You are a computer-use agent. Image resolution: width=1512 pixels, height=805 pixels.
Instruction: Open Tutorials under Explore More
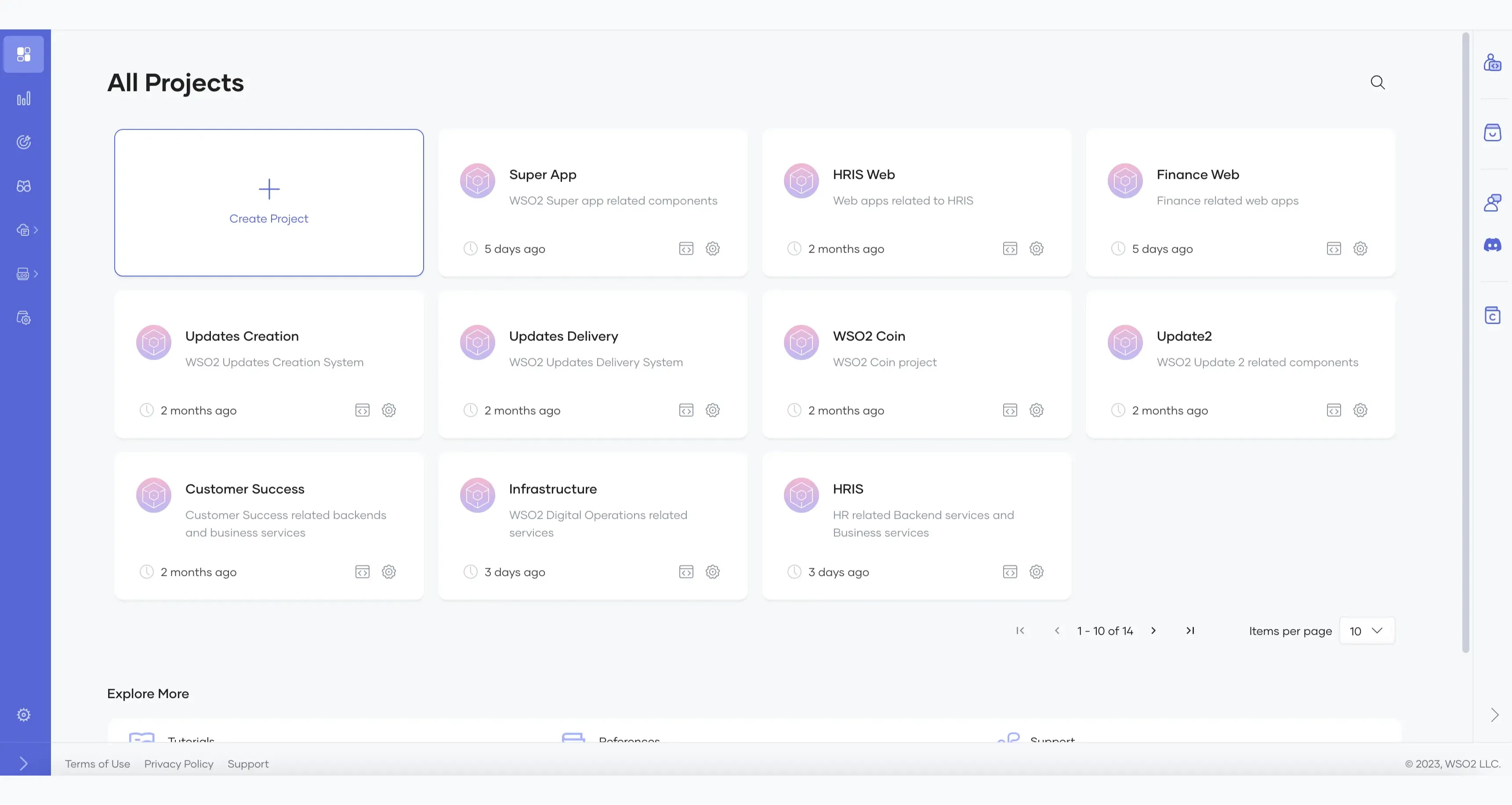click(x=191, y=740)
